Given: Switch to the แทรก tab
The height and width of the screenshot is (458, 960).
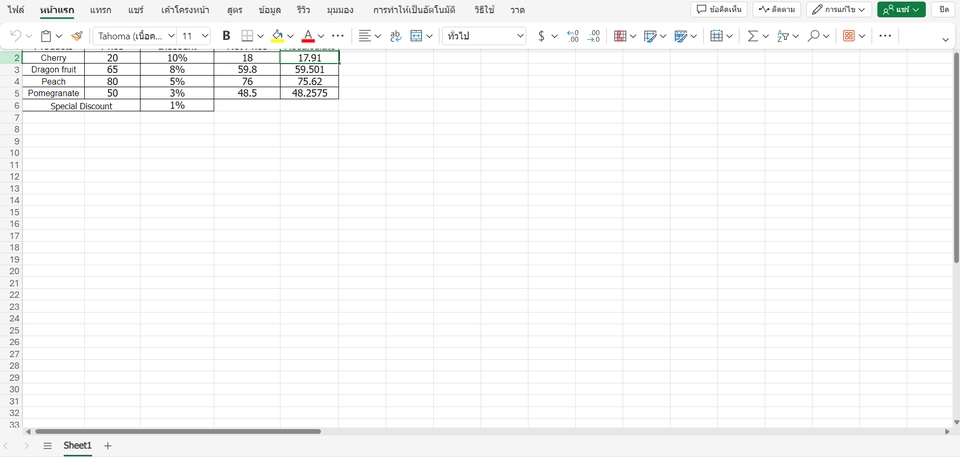Looking at the screenshot, I should click(100, 10).
